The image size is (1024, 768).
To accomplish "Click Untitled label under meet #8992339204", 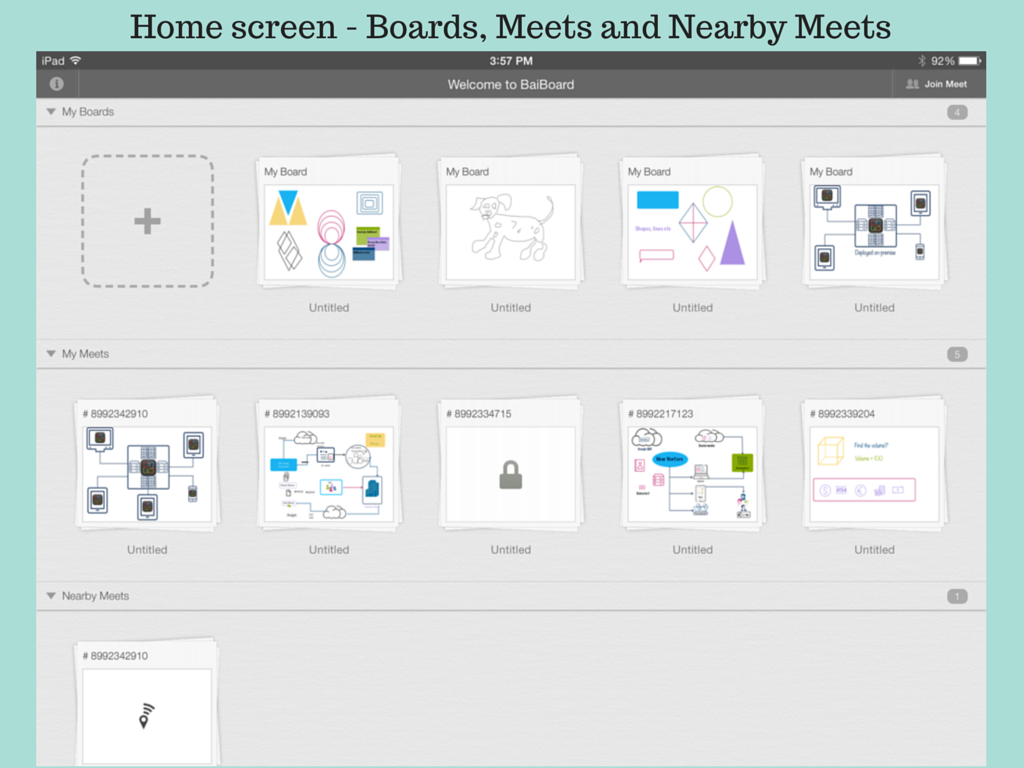I will coord(874,550).
